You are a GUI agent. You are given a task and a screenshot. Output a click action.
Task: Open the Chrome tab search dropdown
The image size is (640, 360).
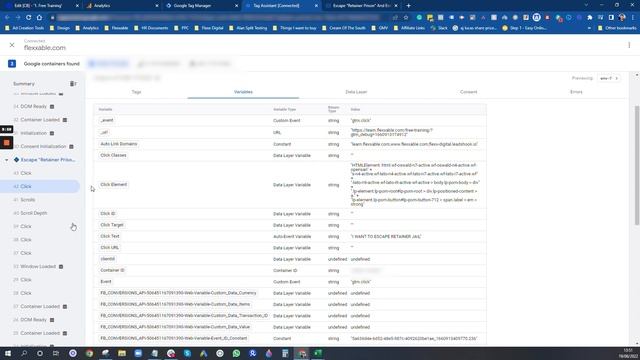point(586,5)
